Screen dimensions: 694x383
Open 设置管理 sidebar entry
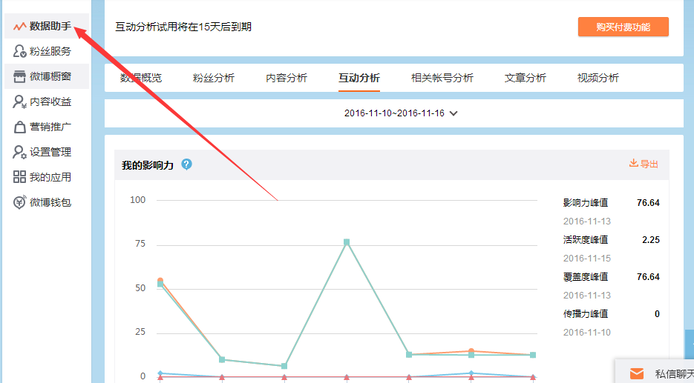pos(47,152)
